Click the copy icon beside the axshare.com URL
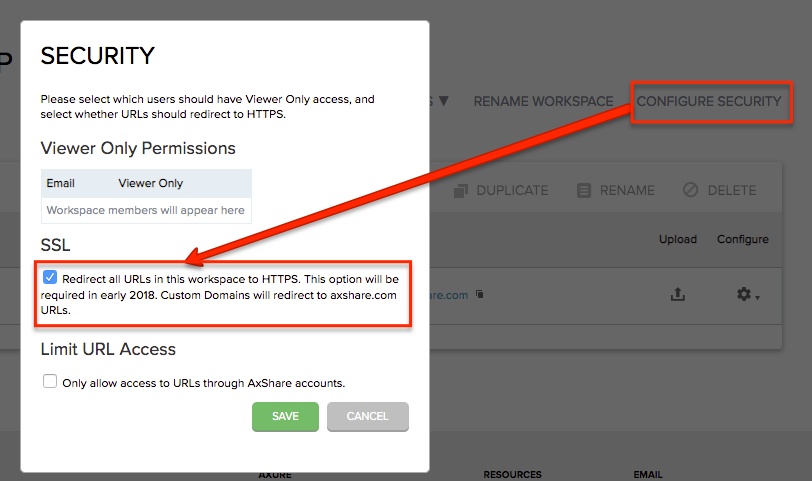812x481 pixels. 480,295
